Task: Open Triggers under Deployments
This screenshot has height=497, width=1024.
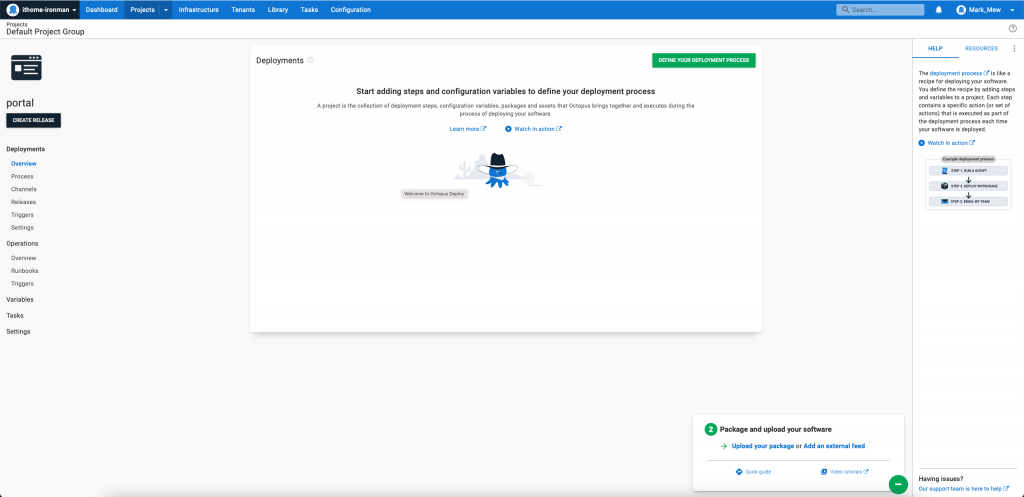Action: (22, 215)
